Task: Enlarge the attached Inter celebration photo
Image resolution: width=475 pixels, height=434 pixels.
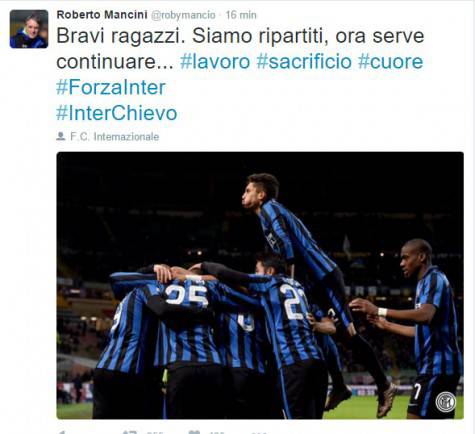Action: pyautogui.click(x=260, y=285)
